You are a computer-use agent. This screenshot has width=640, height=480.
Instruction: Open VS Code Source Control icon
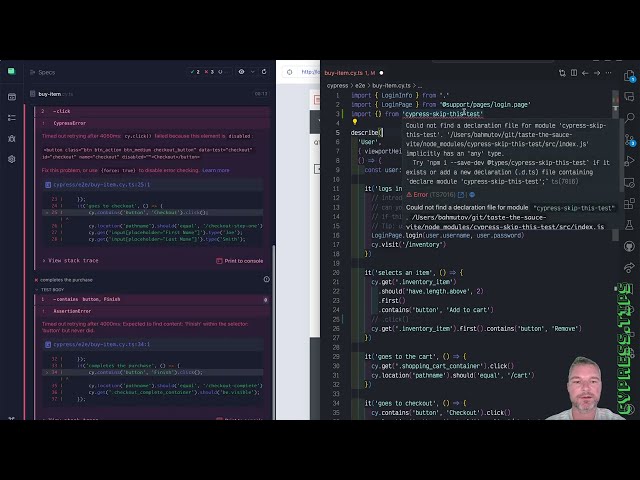(x=629, y=140)
